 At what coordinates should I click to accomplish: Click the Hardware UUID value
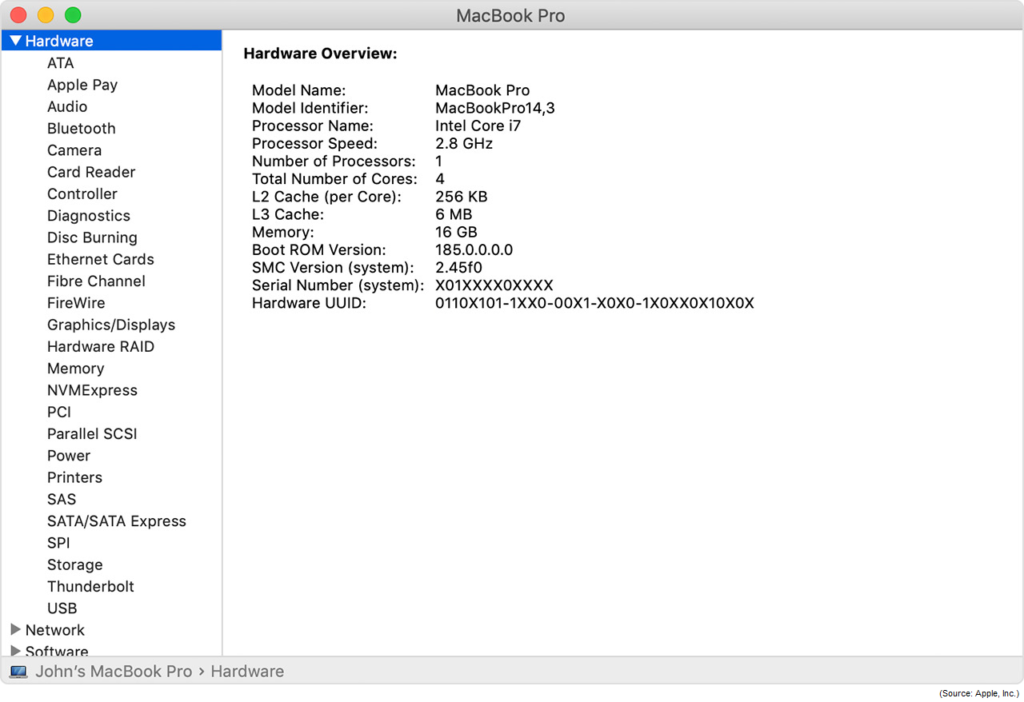tap(594, 303)
